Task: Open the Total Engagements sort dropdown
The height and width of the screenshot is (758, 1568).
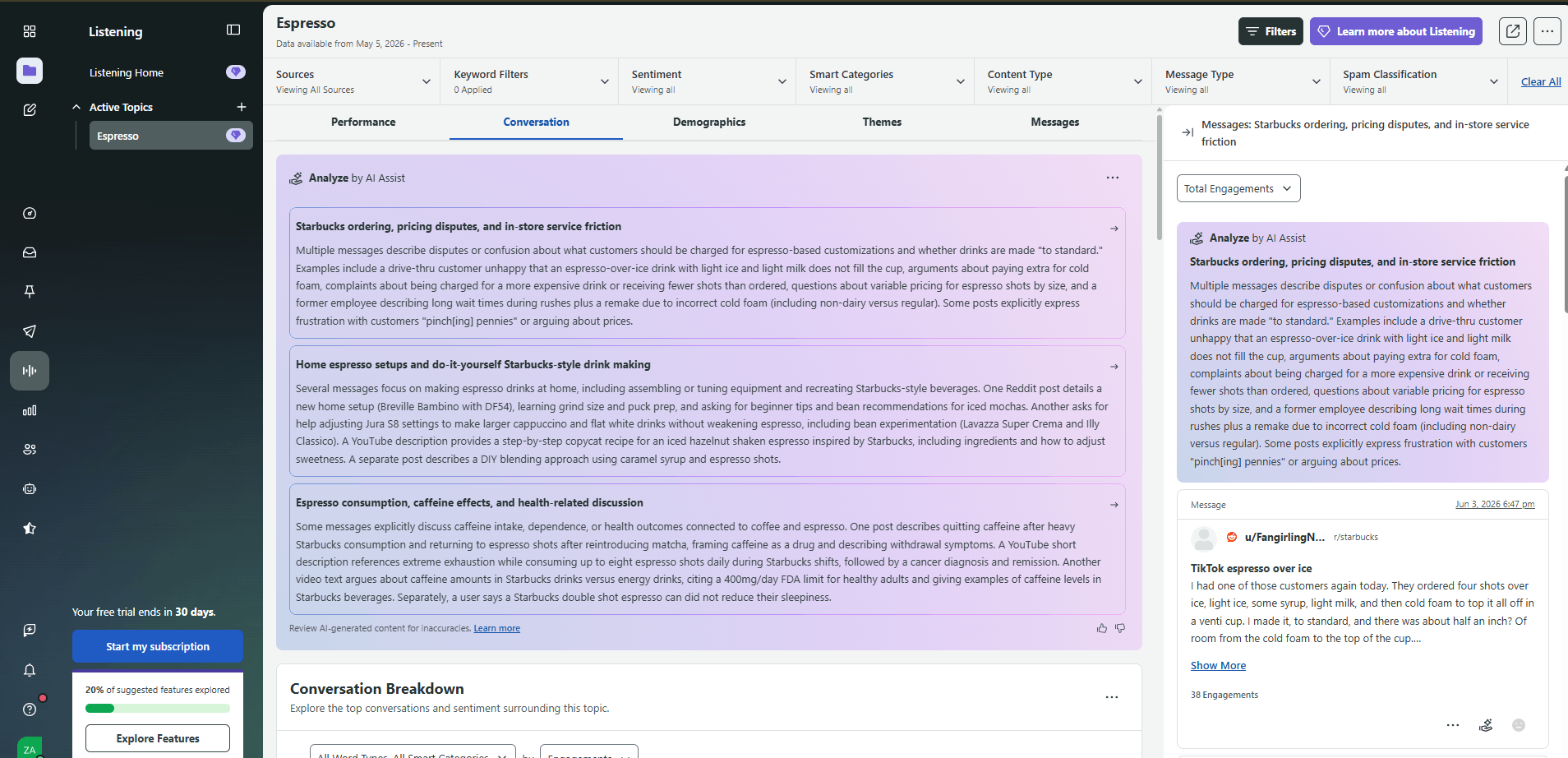Action: pyautogui.click(x=1238, y=188)
